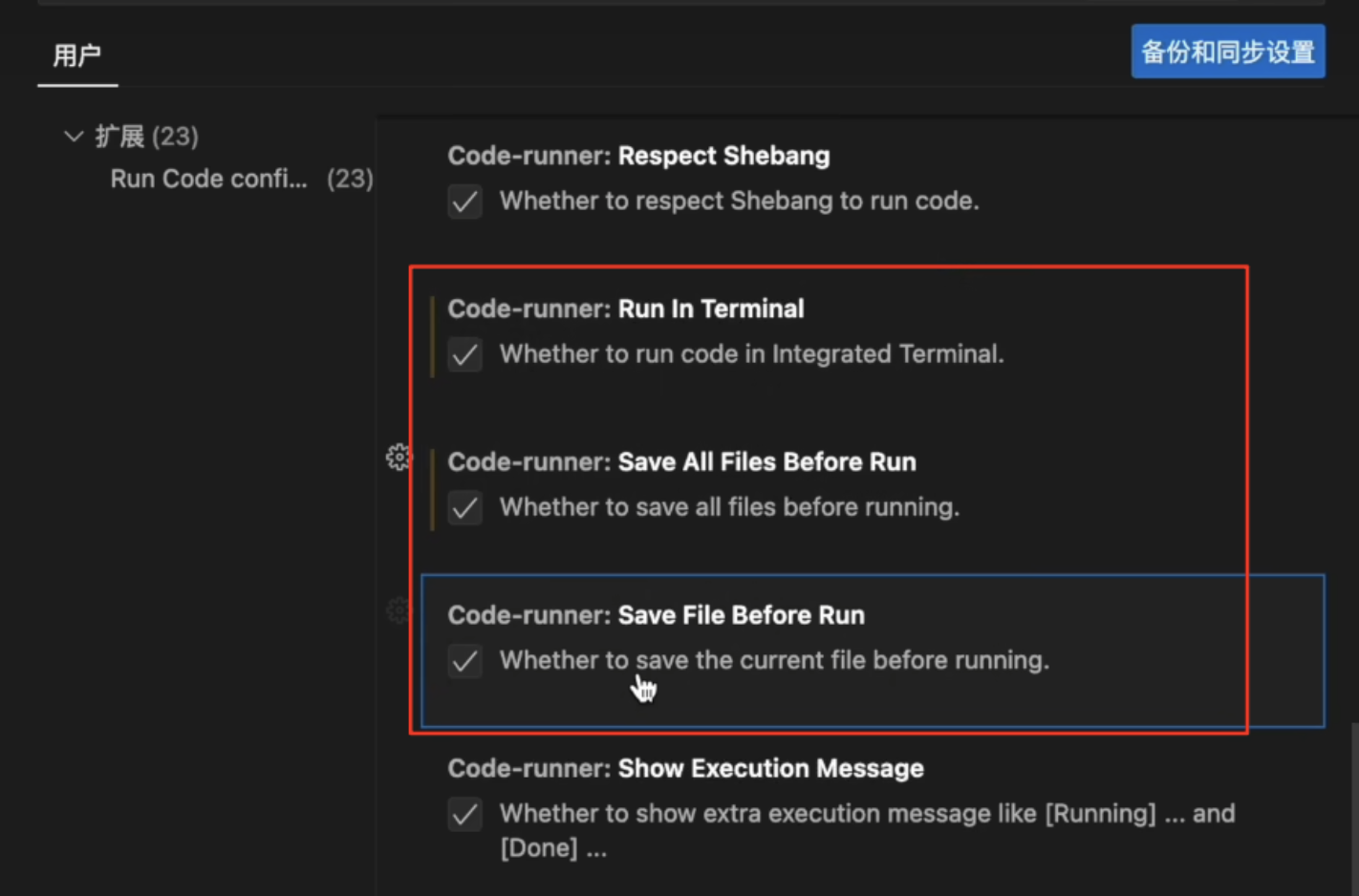Click the Respect Shebang setting title
This screenshot has height=896, width=1359.
[638, 156]
